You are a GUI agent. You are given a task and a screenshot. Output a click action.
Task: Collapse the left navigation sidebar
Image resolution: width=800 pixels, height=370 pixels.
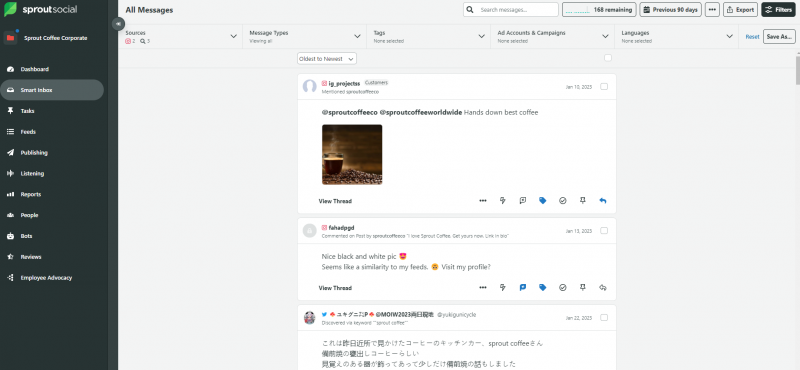[x=118, y=23]
